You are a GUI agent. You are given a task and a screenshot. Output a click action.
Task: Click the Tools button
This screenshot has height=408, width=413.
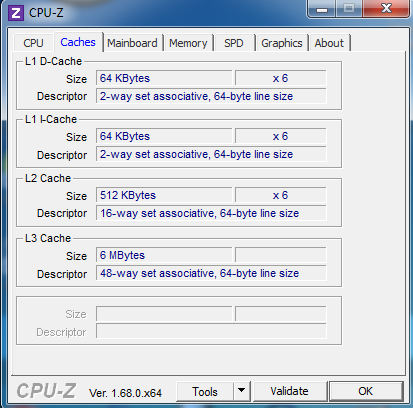coord(205,391)
